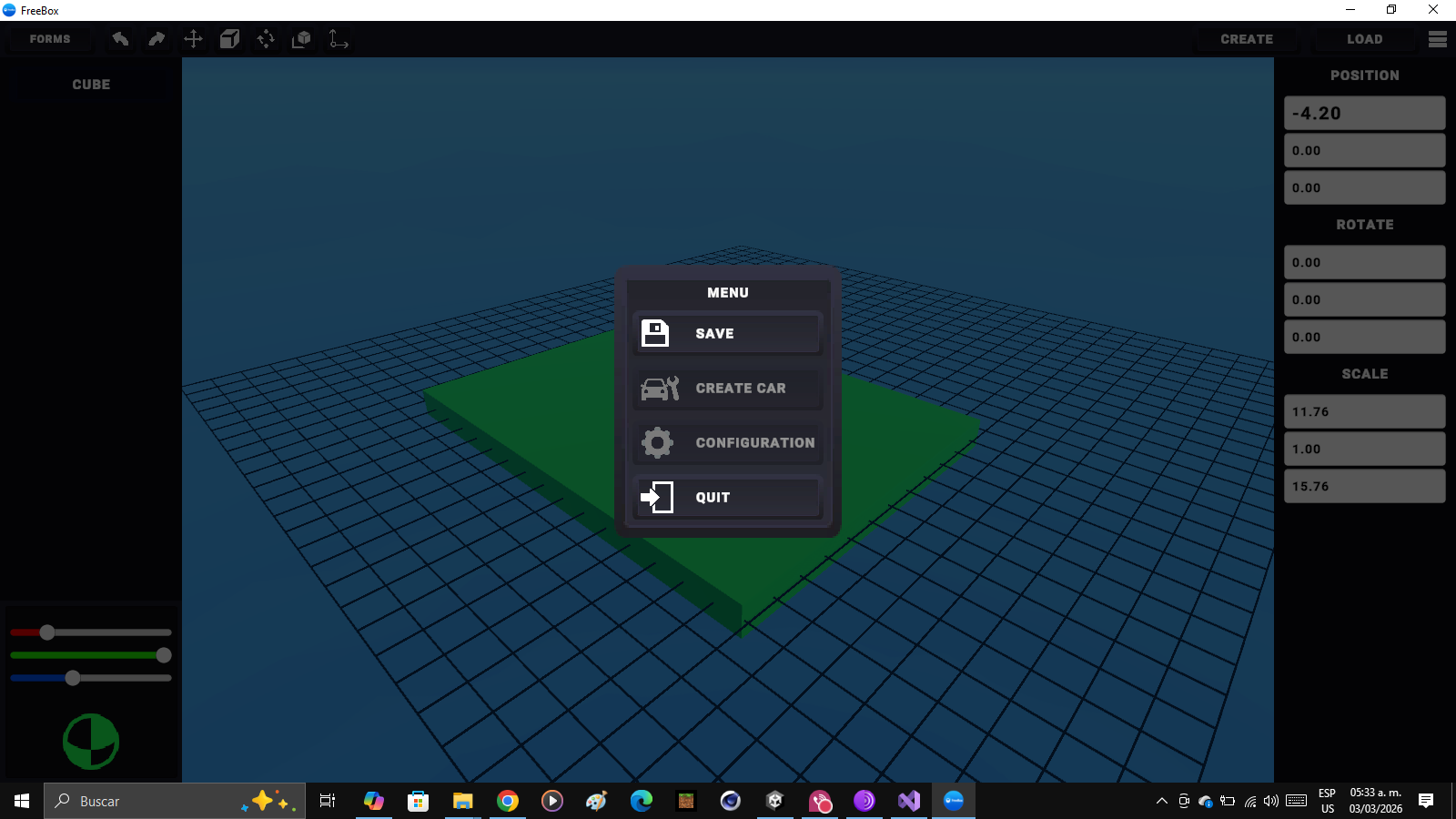Select Create Car in the menu
Viewport: 1456px width, 819px height.
[728, 389]
